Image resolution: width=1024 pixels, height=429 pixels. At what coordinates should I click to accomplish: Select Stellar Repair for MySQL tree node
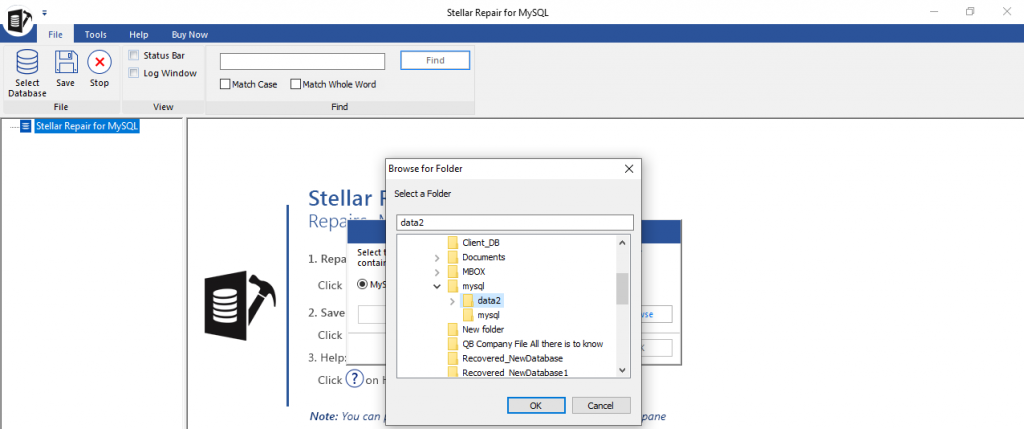pos(88,126)
